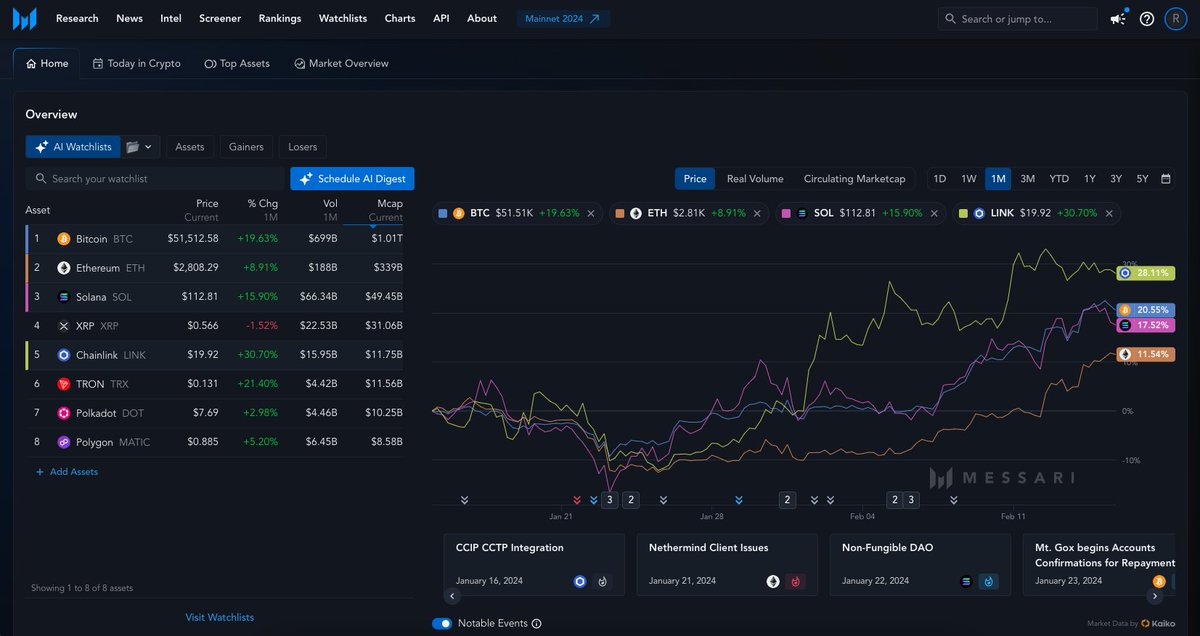Toggle the Notable Events switch

[x=442, y=624]
